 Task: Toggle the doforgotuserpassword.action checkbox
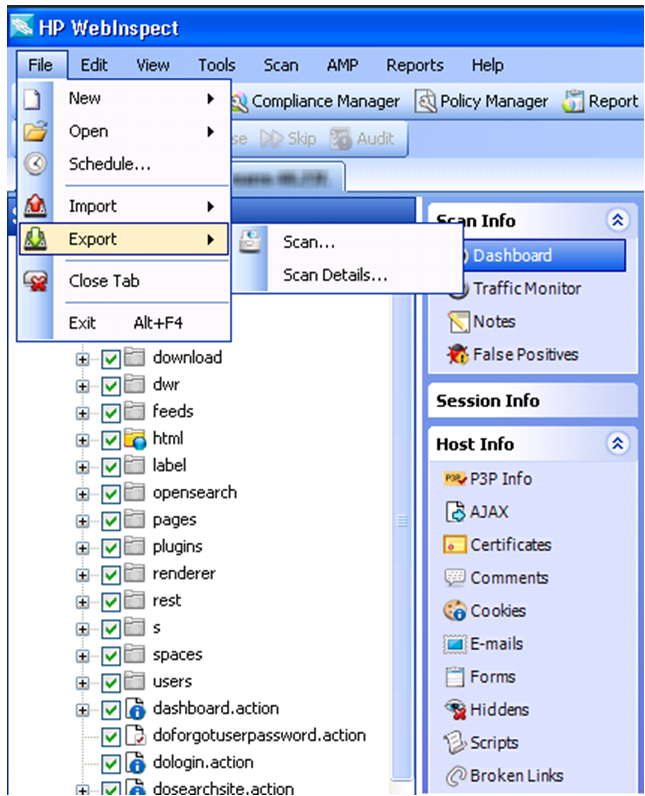(111, 737)
